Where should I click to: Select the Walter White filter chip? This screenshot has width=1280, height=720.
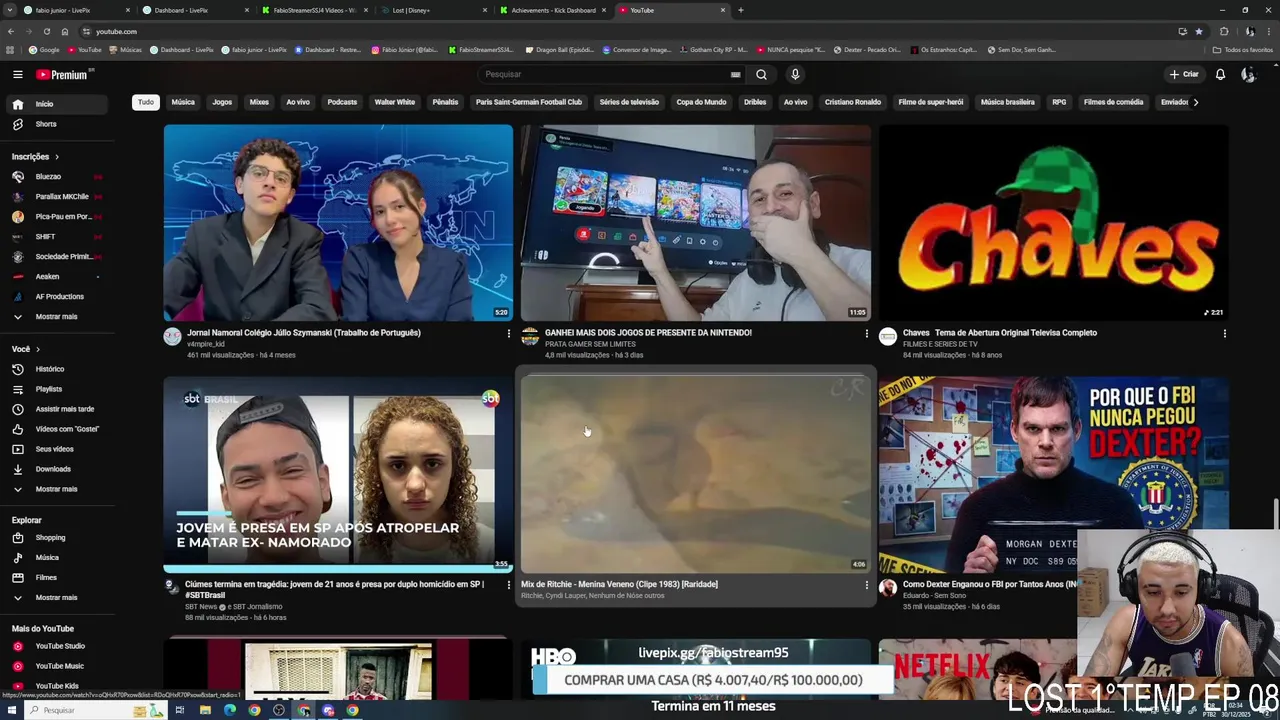(394, 102)
